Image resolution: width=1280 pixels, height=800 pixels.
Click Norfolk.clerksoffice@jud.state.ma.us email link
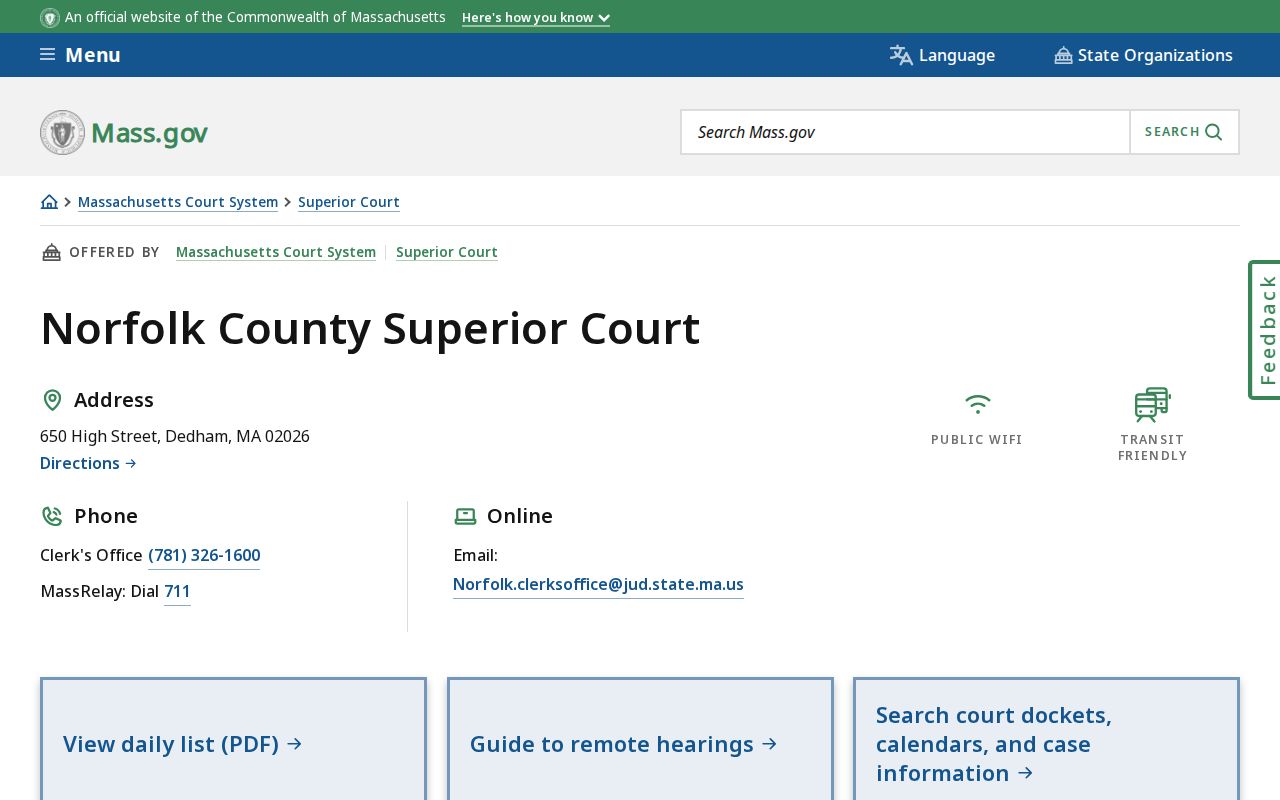pyautogui.click(x=598, y=585)
